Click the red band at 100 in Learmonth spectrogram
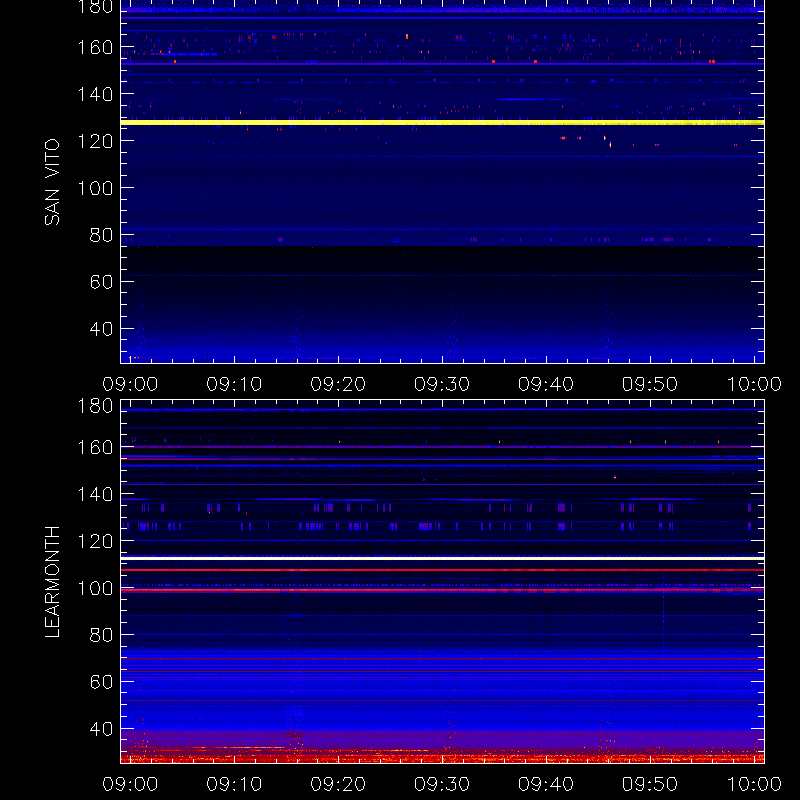The width and height of the screenshot is (800, 800). pos(442,590)
